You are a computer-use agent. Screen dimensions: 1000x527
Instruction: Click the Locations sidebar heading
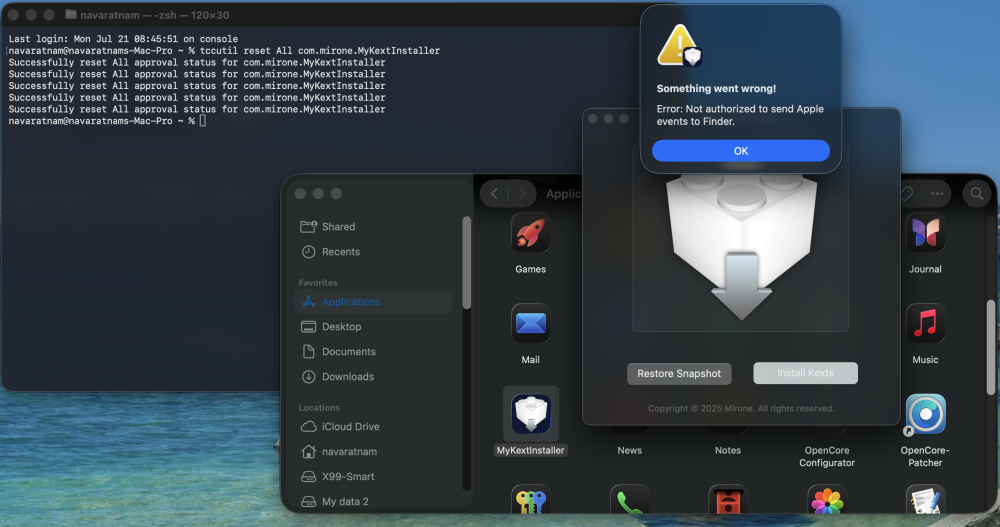[319, 408]
